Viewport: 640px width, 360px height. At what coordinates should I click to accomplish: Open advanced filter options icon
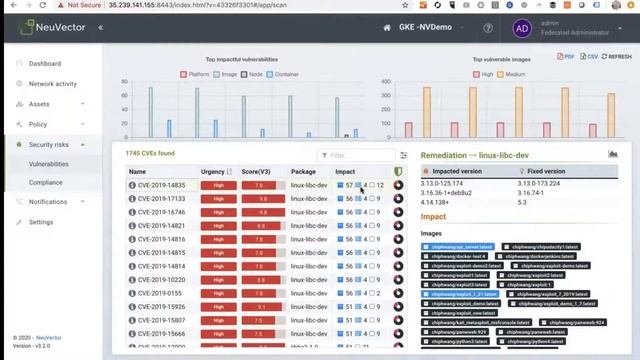coord(404,155)
